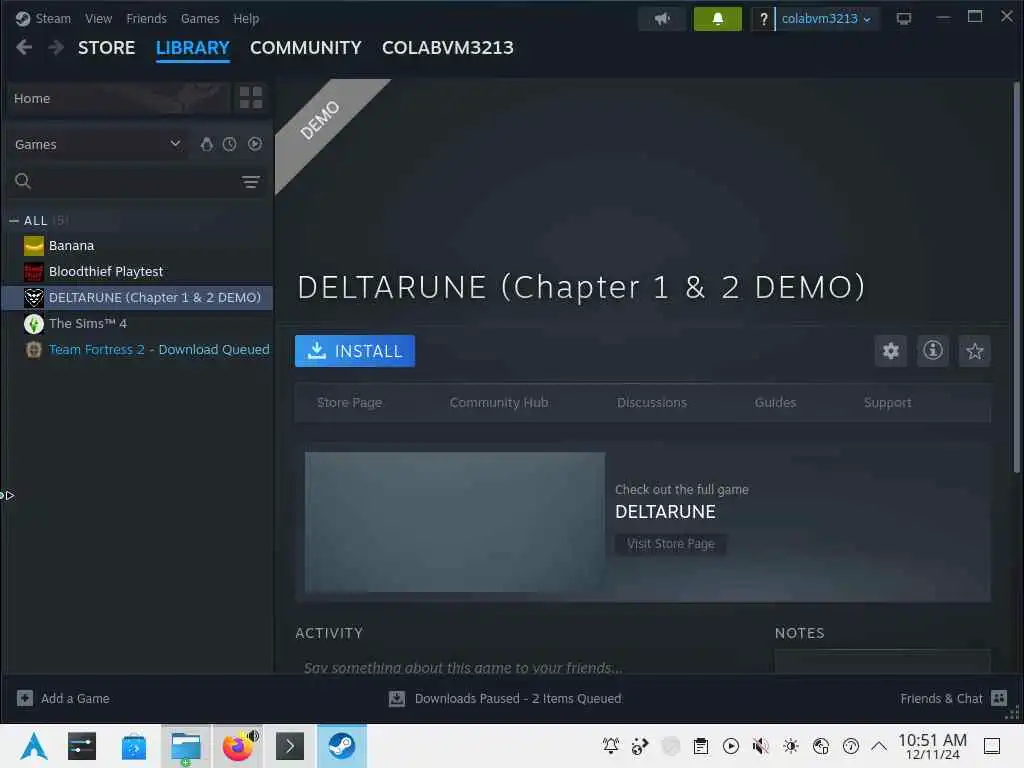Image resolution: width=1024 pixels, height=768 pixels.
Task: Show game info icon
Action: click(x=933, y=351)
